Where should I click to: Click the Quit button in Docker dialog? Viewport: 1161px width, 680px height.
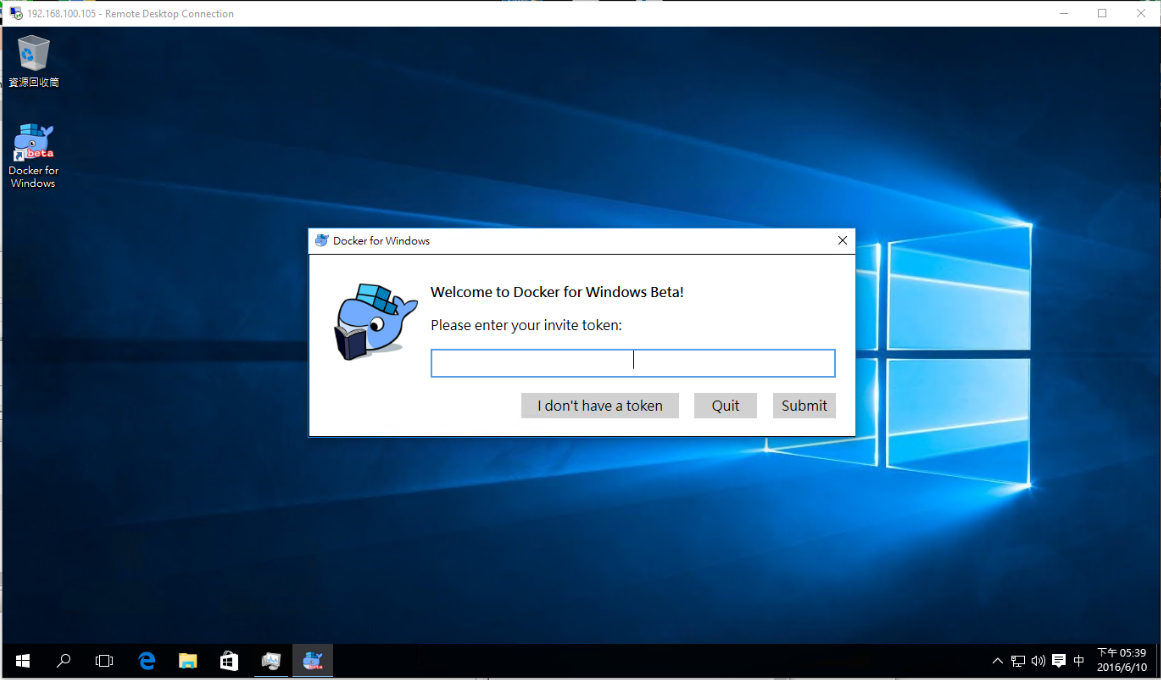[x=725, y=405]
